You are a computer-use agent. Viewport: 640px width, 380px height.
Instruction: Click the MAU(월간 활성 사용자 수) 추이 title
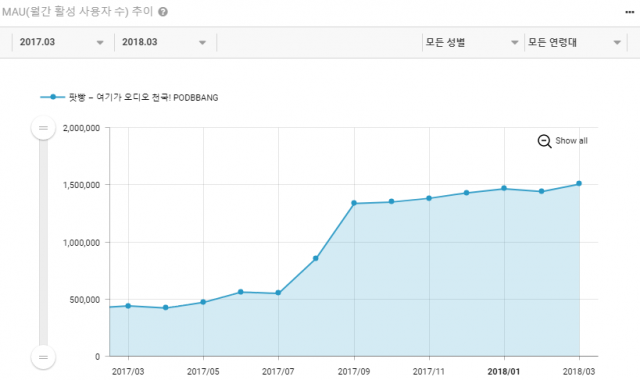click(78, 12)
